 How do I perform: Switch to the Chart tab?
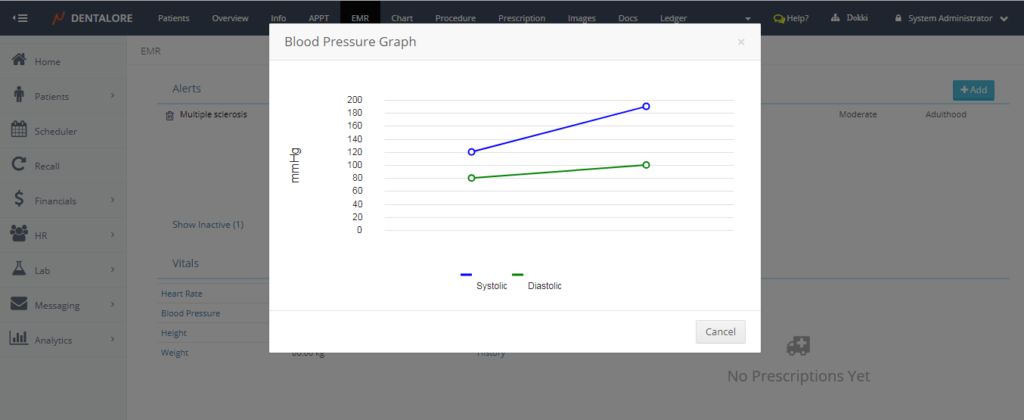[x=402, y=18]
